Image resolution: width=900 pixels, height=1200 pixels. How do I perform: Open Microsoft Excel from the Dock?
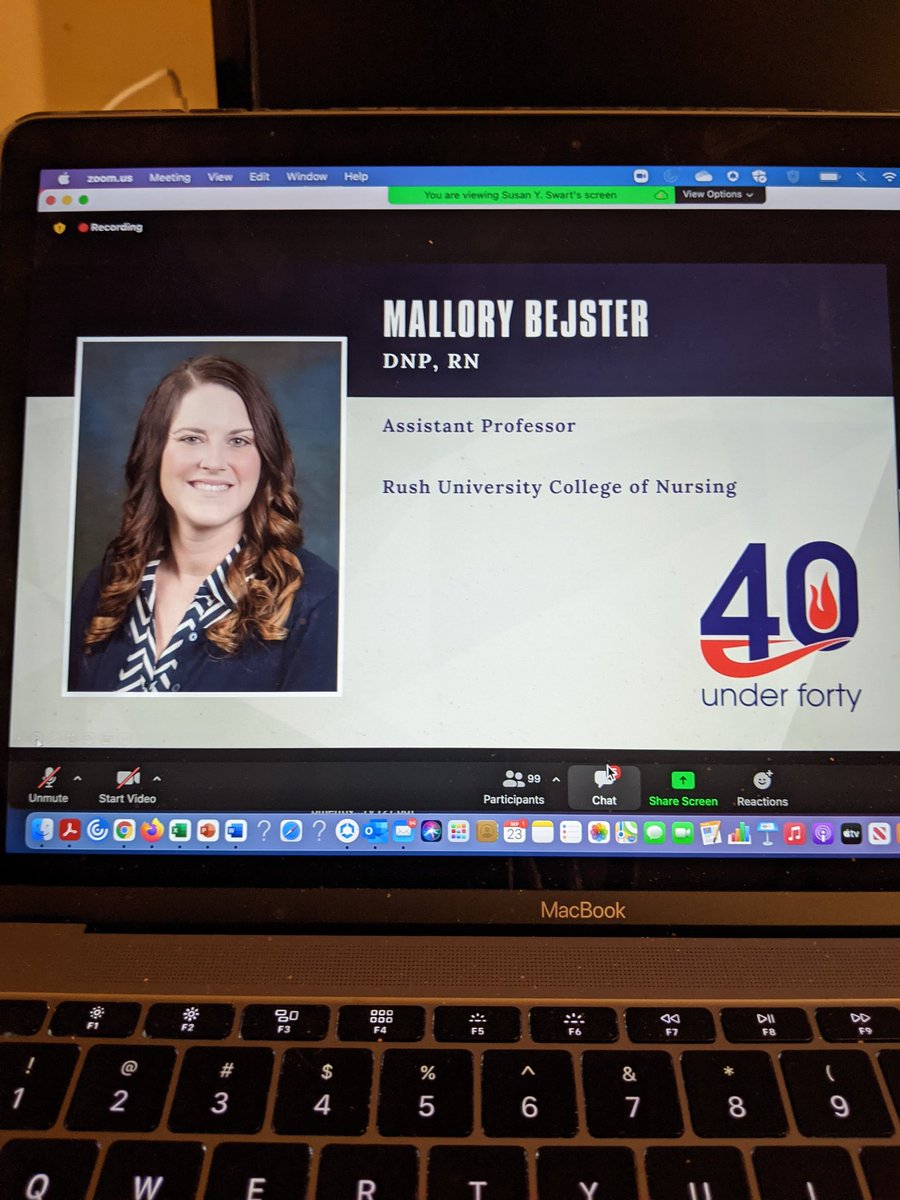click(x=180, y=831)
